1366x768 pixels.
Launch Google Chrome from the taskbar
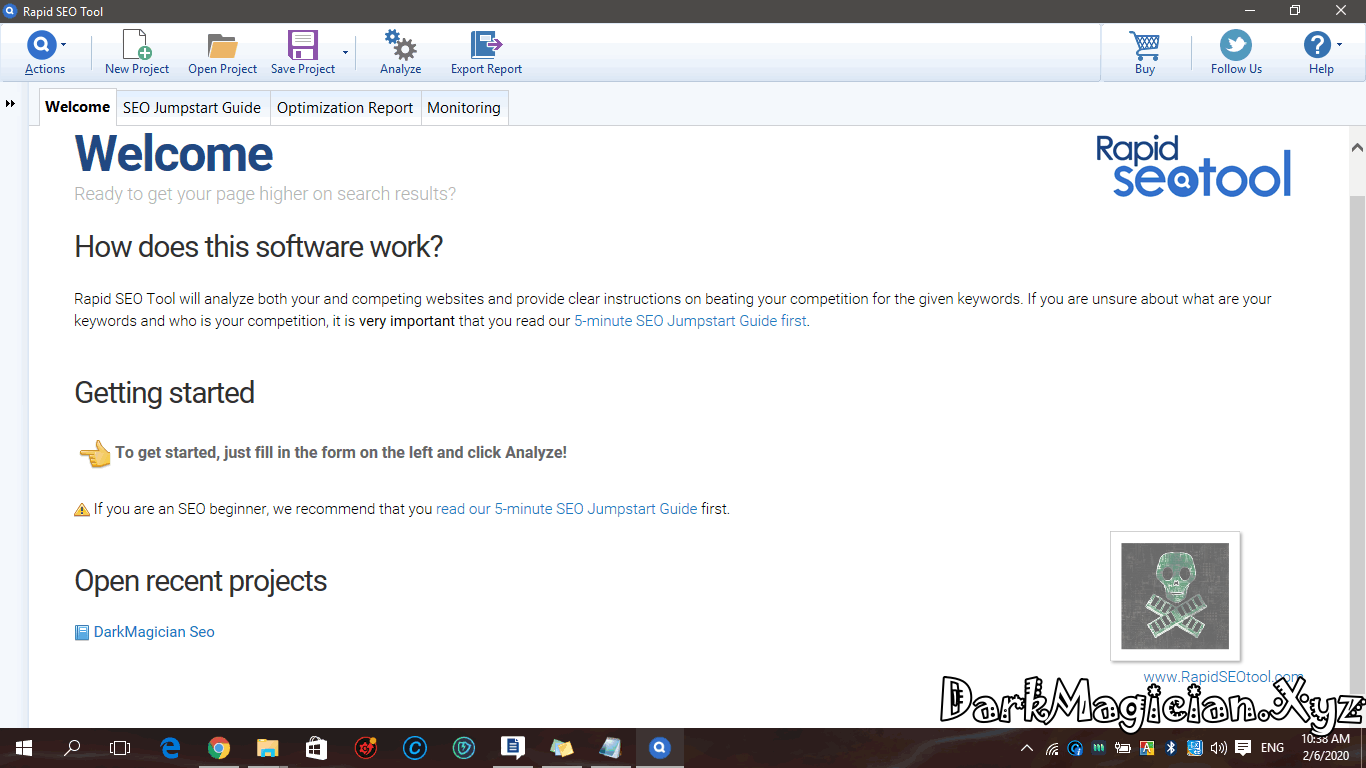point(219,748)
